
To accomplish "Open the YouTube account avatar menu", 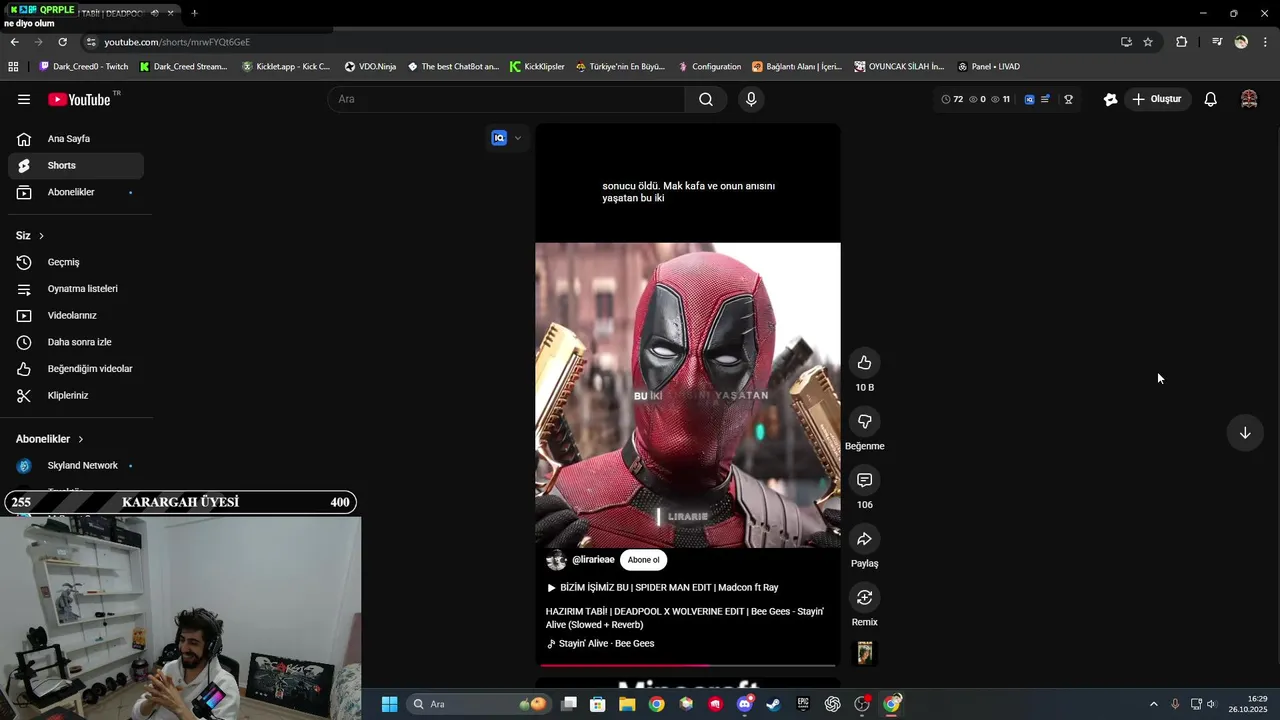I will [x=1249, y=99].
